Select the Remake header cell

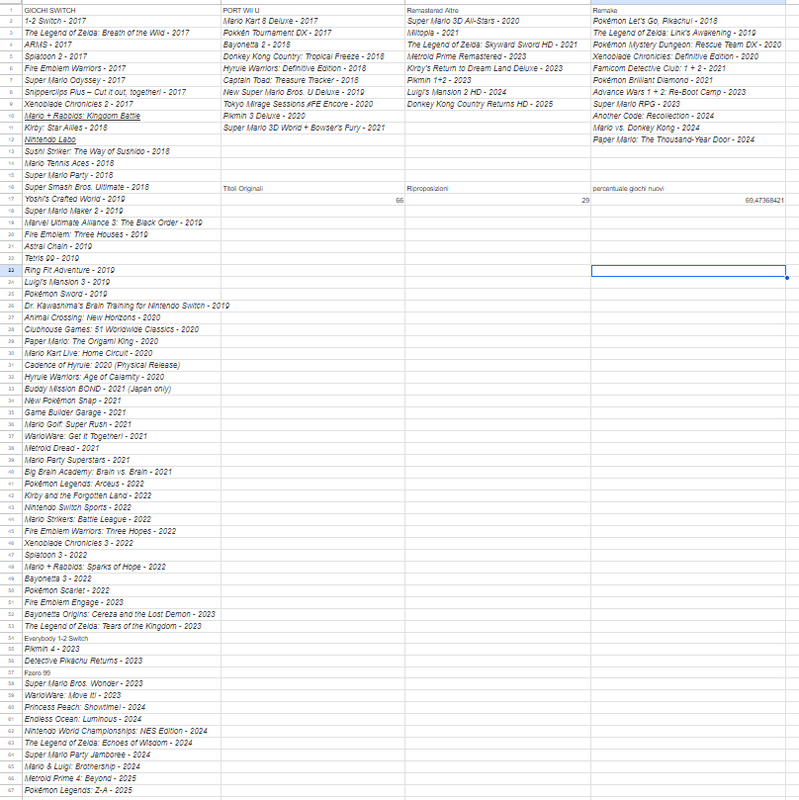coord(688,10)
